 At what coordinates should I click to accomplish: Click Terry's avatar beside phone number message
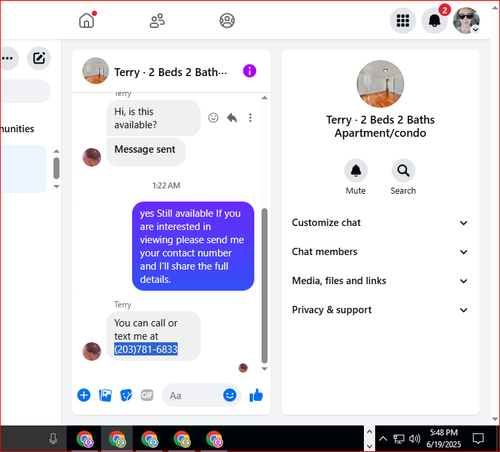[x=92, y=351]
